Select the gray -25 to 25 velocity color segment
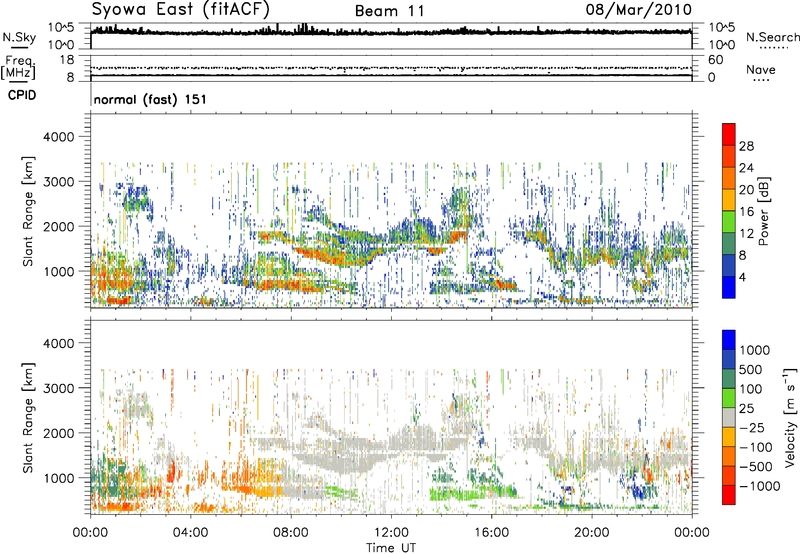Image resolution: width=800 pixels, height=554 pixels. [x=729, y=417]
